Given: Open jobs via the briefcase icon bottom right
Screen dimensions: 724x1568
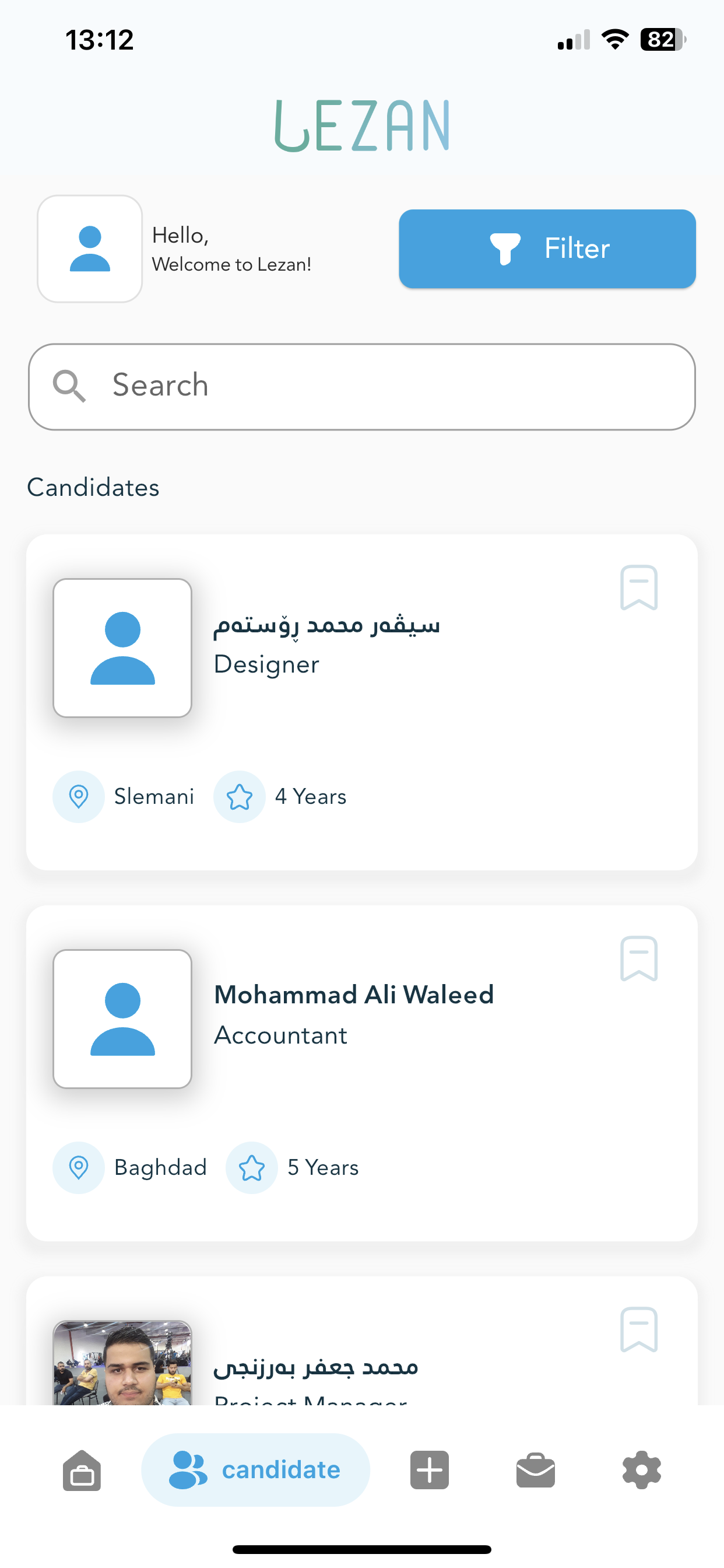Looking at the screenshot, I should (x=535, y=1469).
